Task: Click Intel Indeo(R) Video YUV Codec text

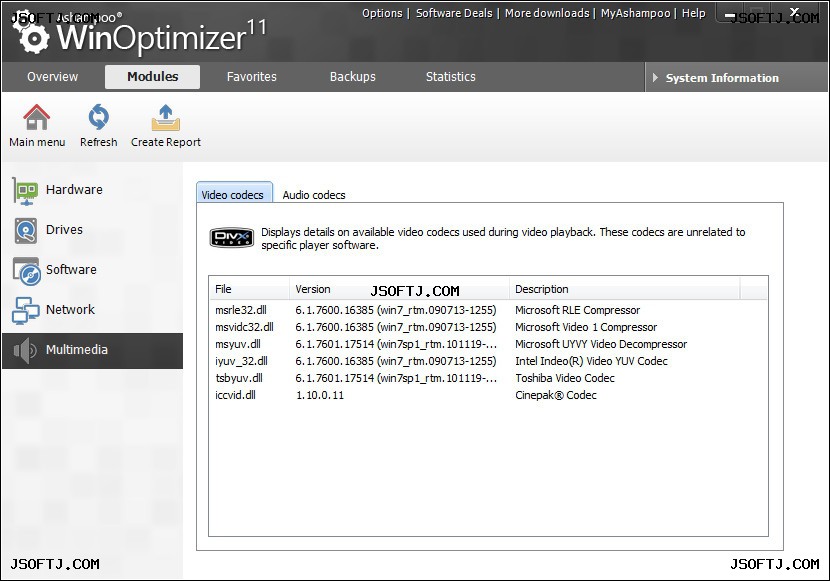Action: tap(591, 361)
